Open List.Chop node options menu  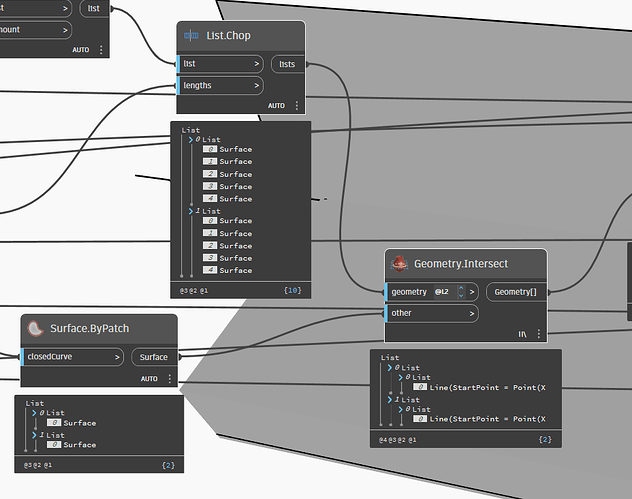(x=297, y=106)
